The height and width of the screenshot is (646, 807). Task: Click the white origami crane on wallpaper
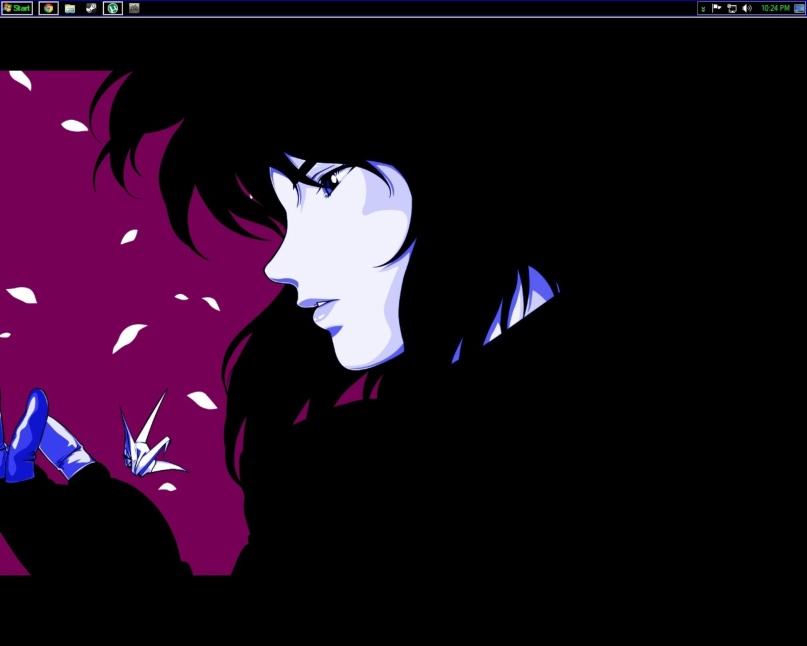click(150, 438)
